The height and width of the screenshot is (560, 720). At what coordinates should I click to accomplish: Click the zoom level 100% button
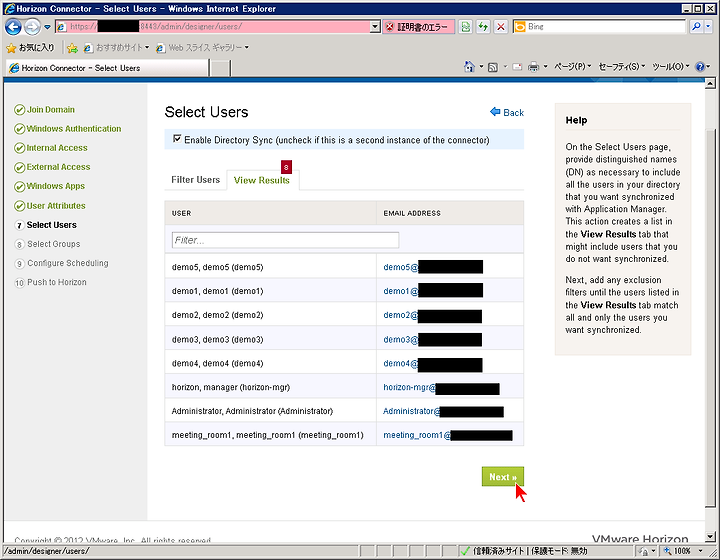click(x=677, y=551)
